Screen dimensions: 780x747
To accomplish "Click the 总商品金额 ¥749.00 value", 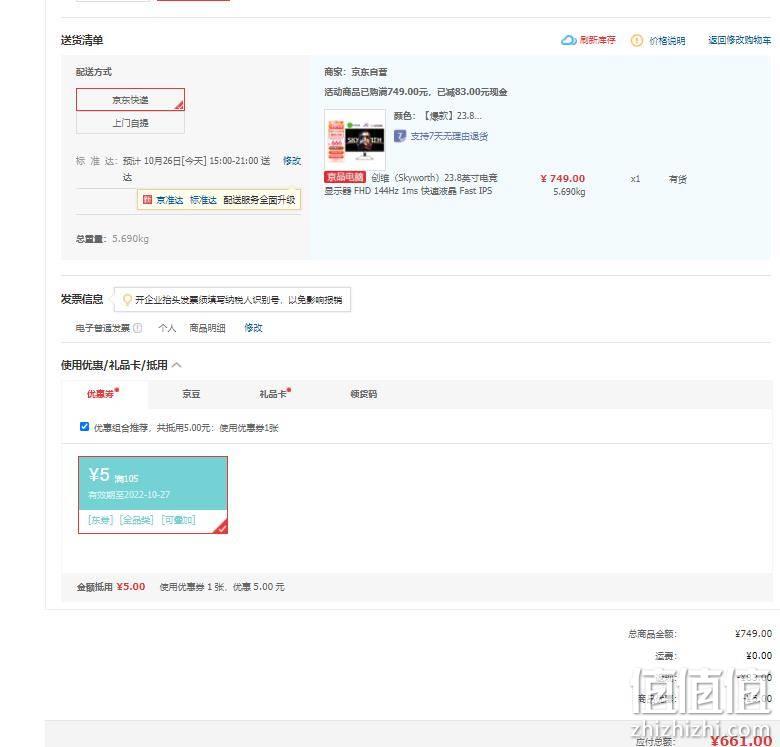I will [754, 634].
